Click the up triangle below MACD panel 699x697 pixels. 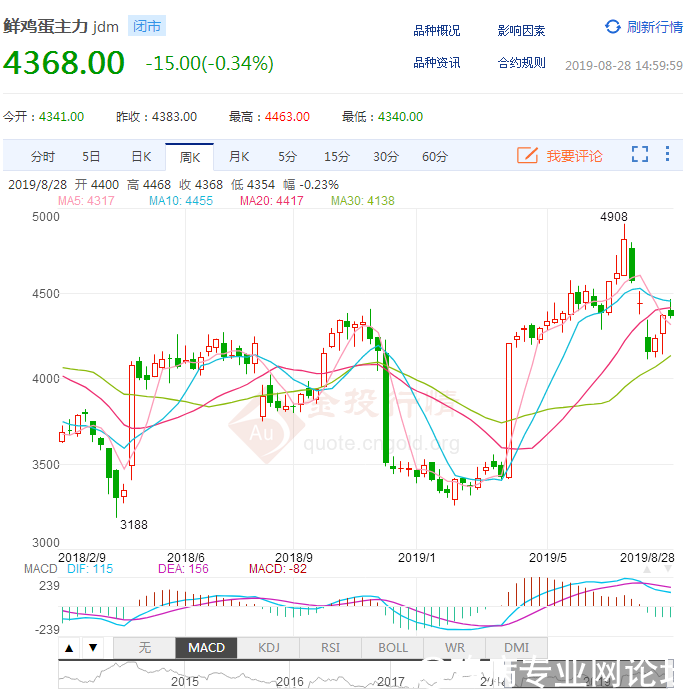69,648
